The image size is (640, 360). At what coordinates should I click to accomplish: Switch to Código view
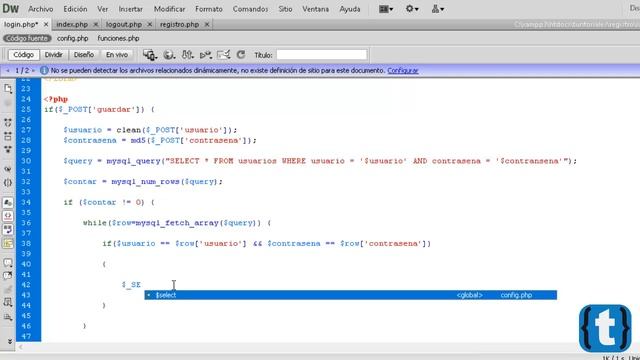point(24,55)
